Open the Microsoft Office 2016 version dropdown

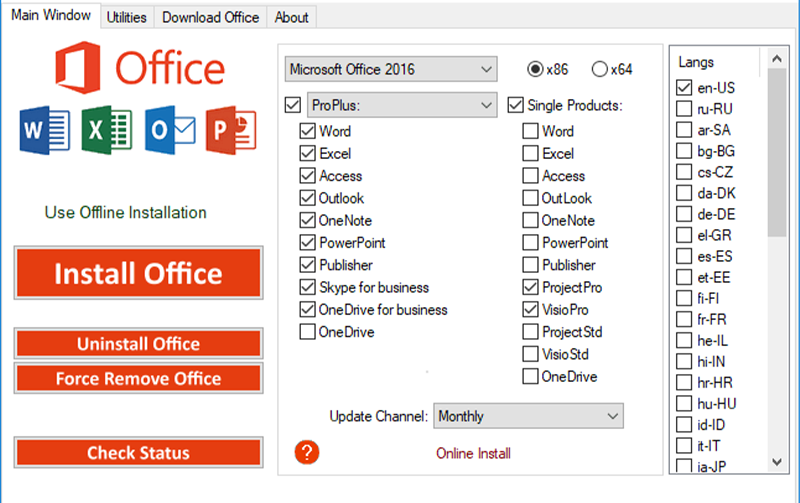(390, 69)
